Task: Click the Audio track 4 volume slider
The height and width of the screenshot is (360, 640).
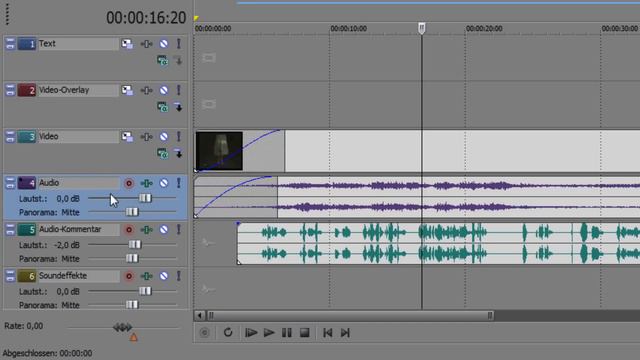Action: 145,198
